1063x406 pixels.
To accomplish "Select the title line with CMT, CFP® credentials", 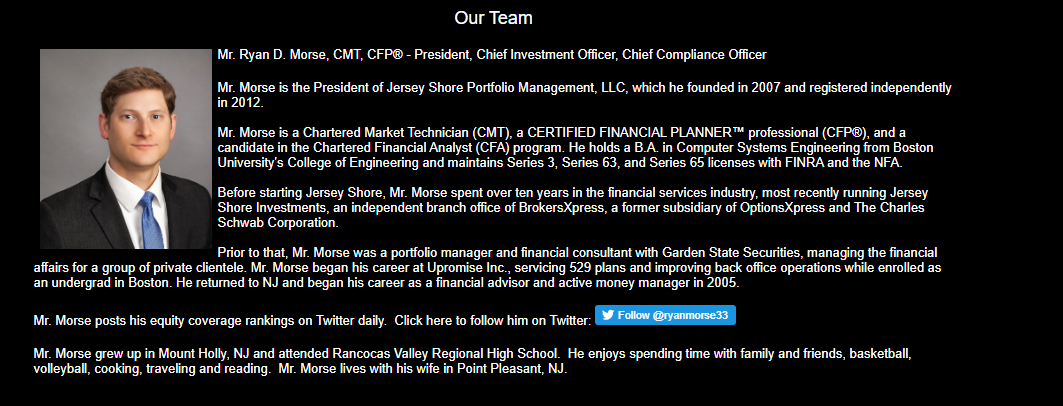I will 492,55.
